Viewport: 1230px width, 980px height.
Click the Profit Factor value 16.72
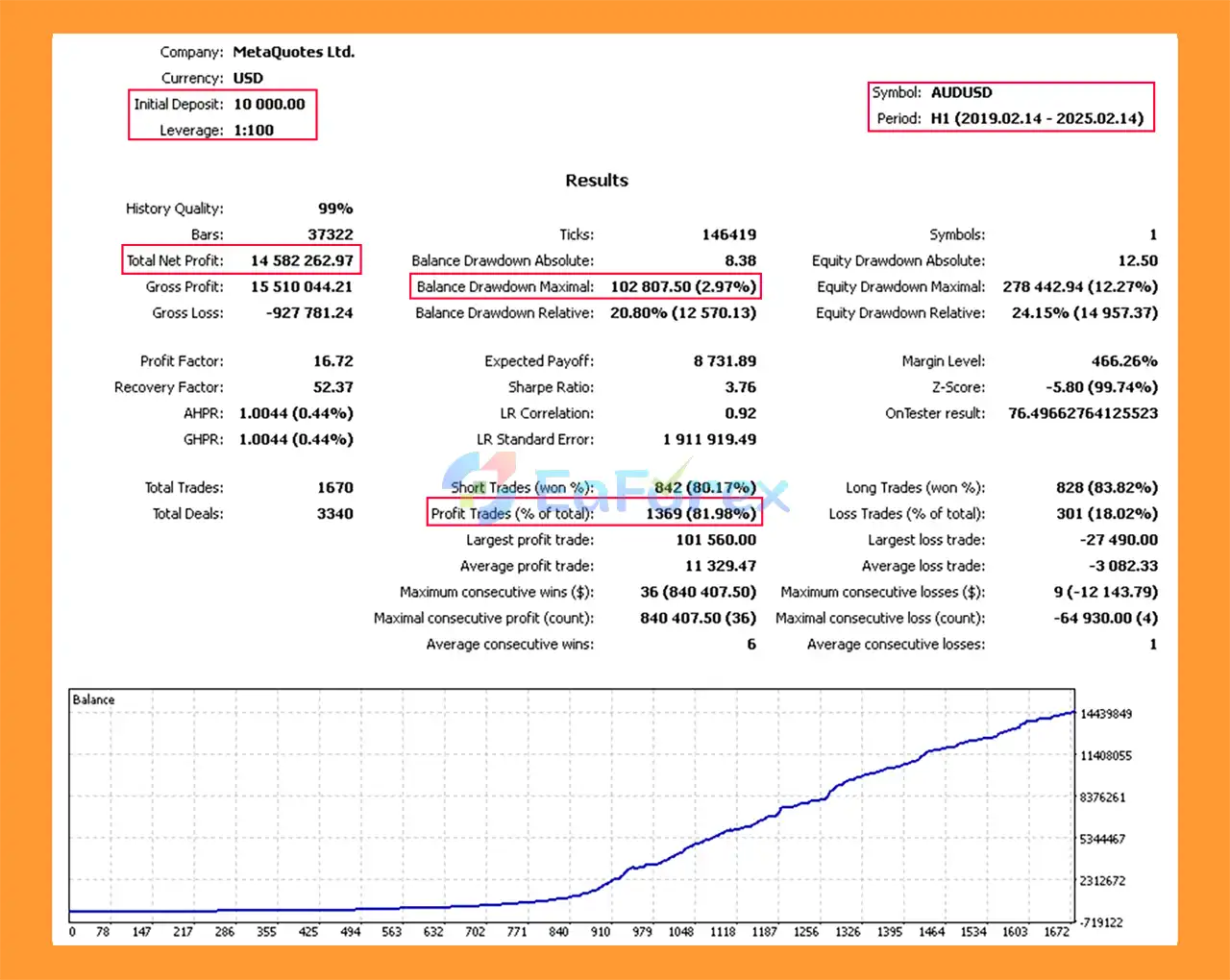[x=332, y=361]
